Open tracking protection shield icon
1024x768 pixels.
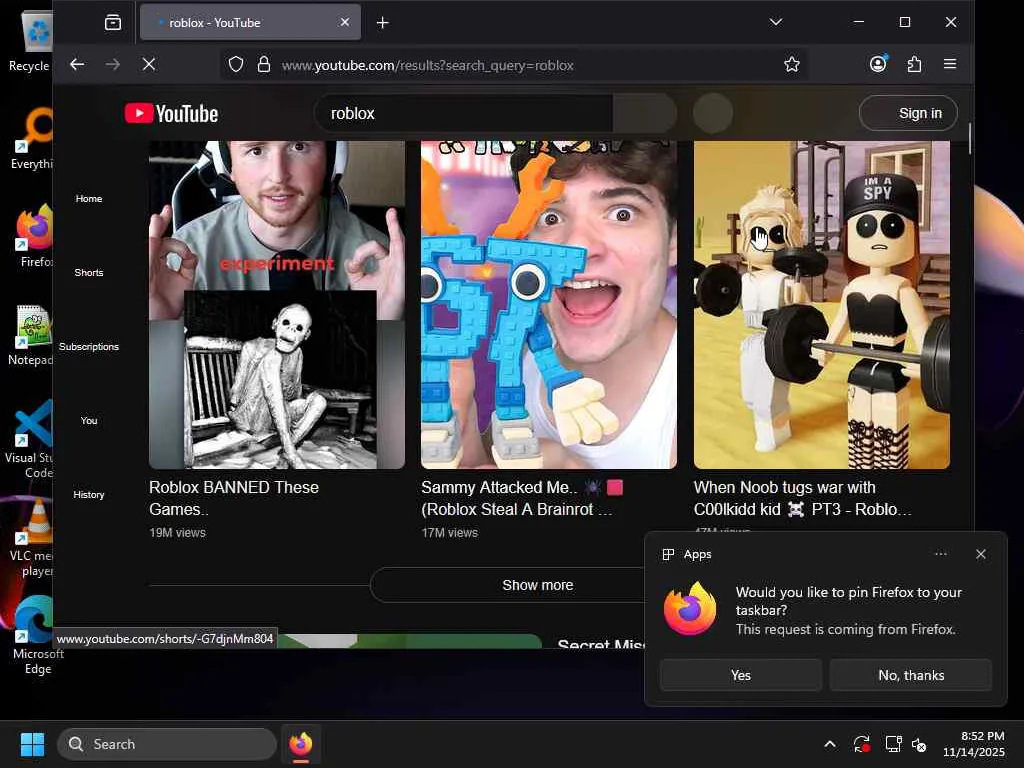point(236,65)
